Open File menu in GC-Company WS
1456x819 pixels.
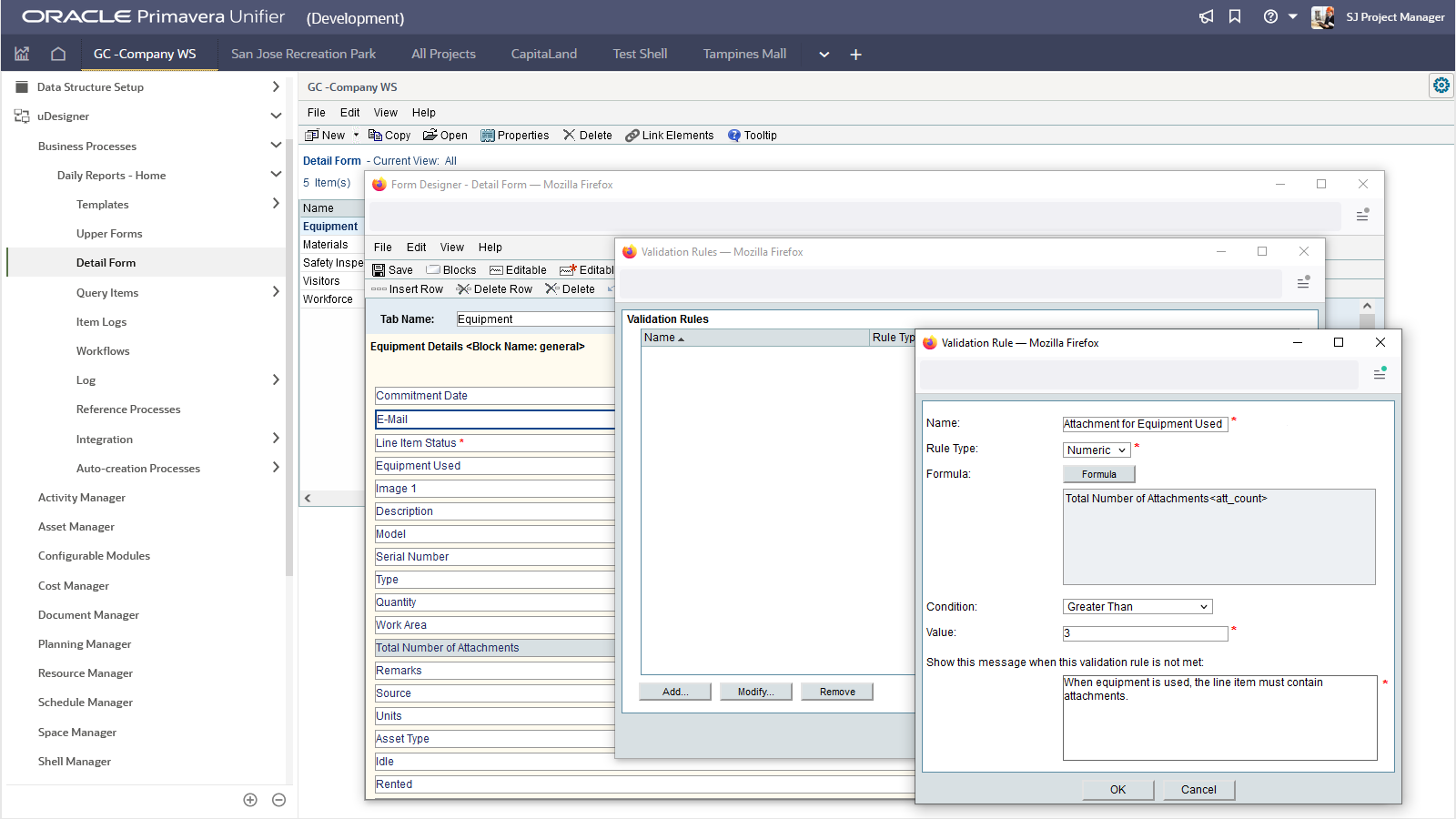(316, 112)
